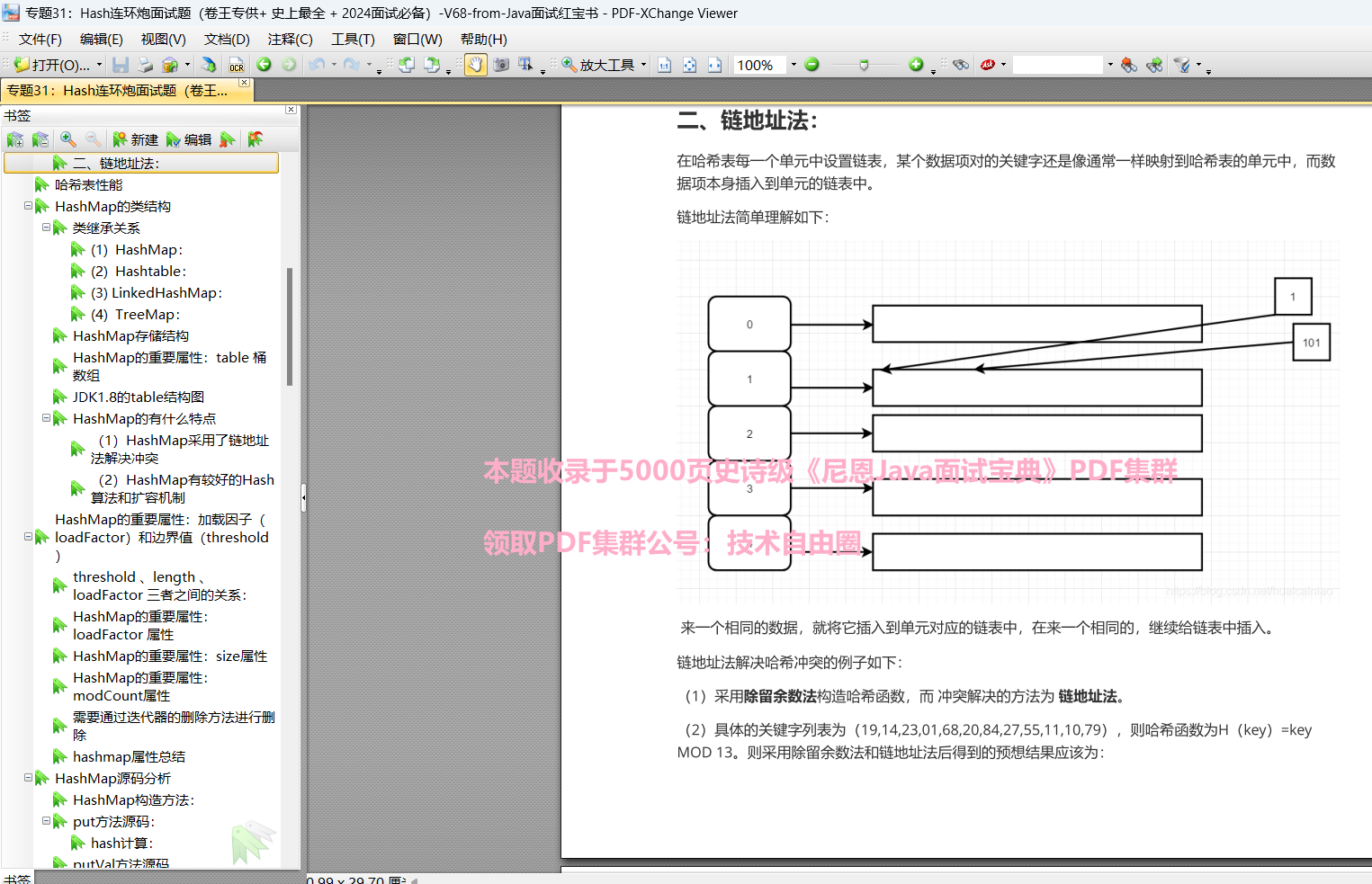Fit the page width to the window
The width and height of the screenshot is (1372, 884).
point(714,65)
